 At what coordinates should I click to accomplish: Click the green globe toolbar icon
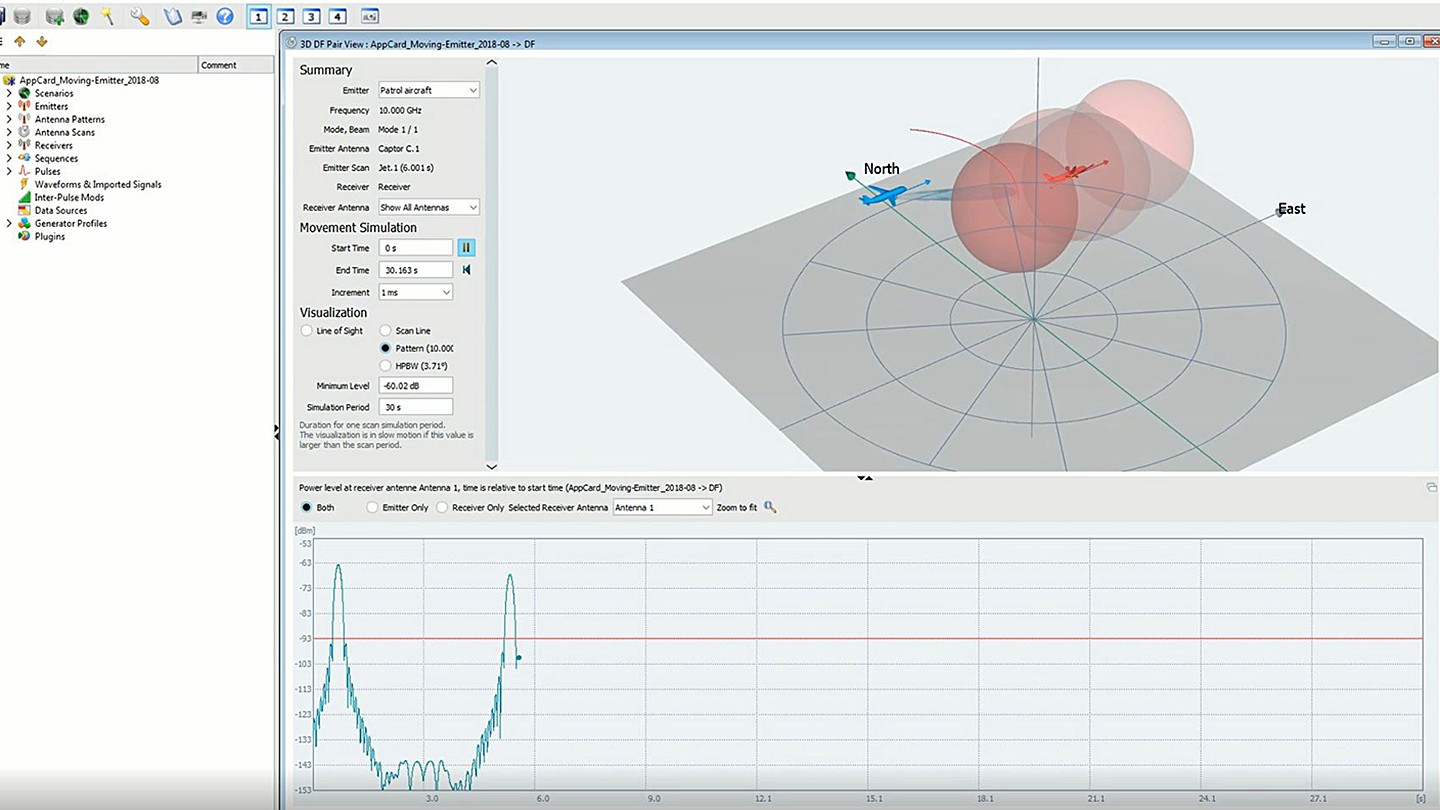tap(83, 16)
